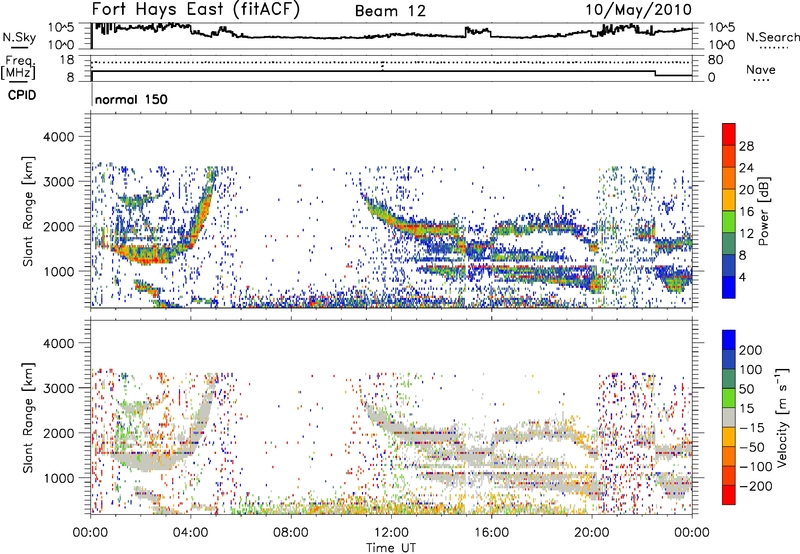The height and width of the screenshot is (554, 800).
Task: Click the 'Slant Range [km]' label of velocity panel
Action: [28, 417]
